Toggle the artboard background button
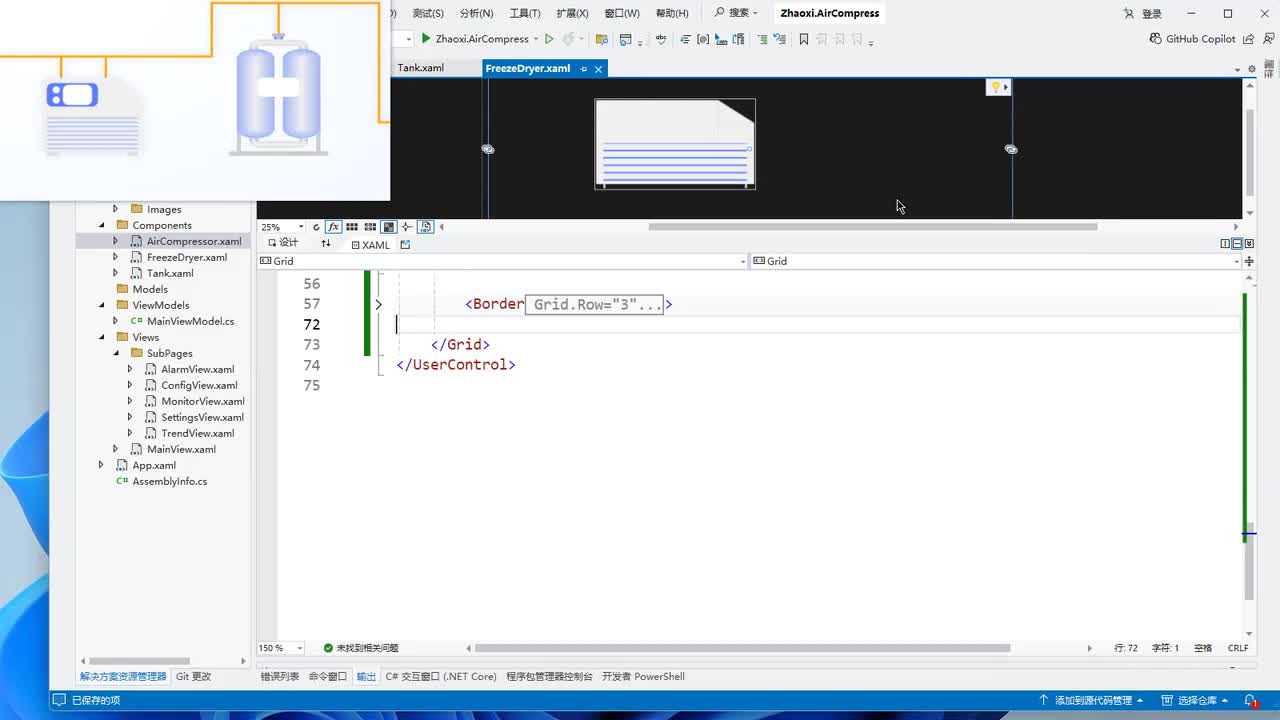Screen dimensions: 1280x720 point(389,227)
